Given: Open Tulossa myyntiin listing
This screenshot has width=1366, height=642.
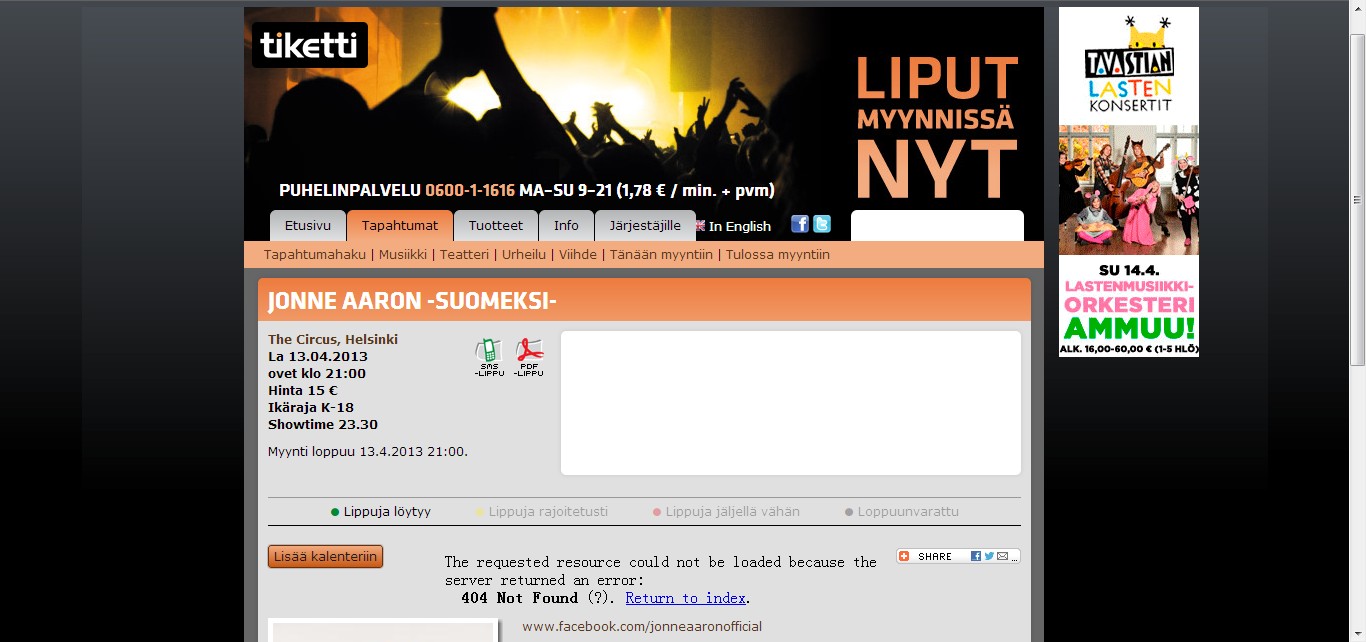Looking at the screenshot, I should (778, 254).
